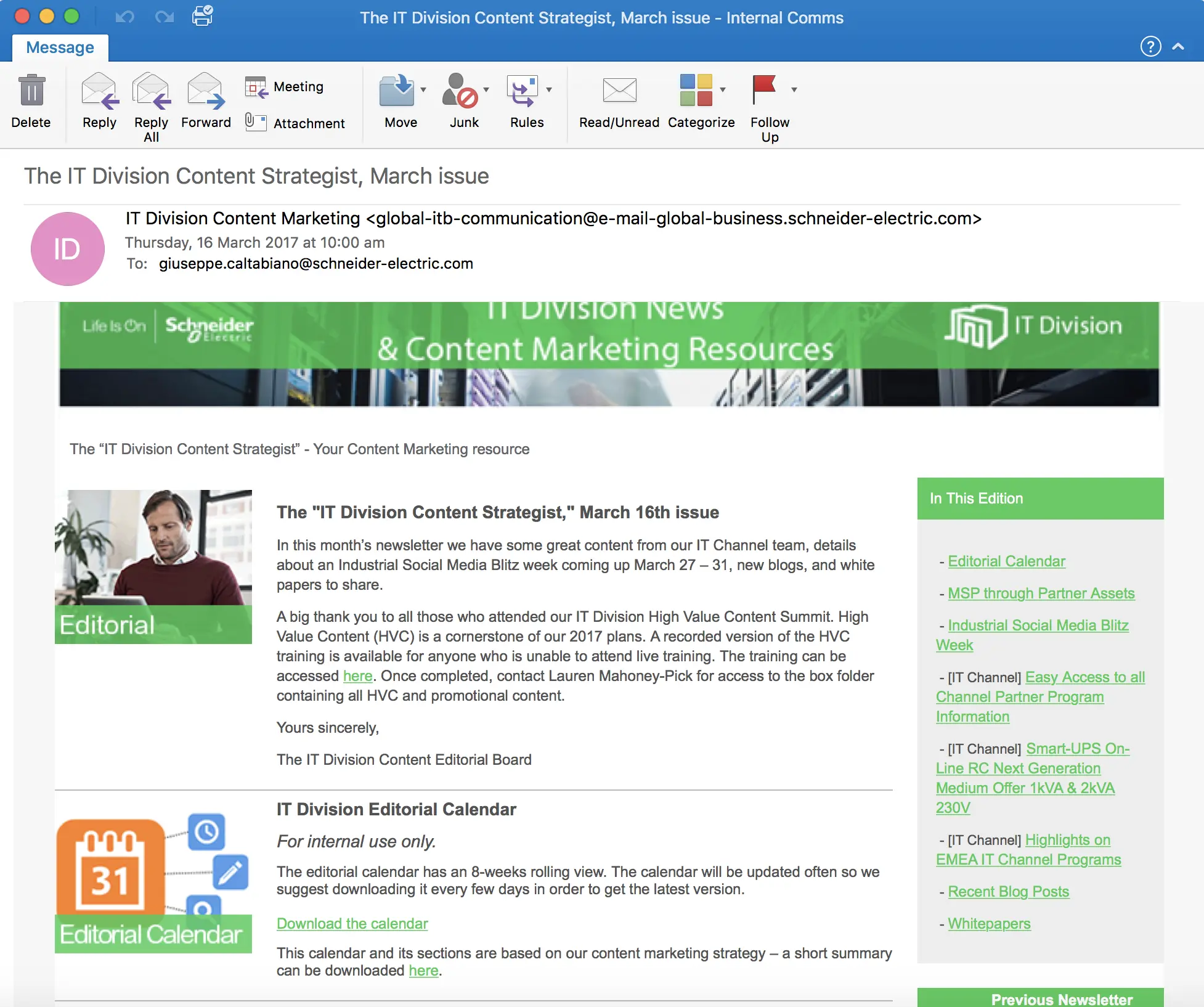Open the Recent Blog Posts link
This screenshot has height=1007, width=1204.
tap(1008, 891)
